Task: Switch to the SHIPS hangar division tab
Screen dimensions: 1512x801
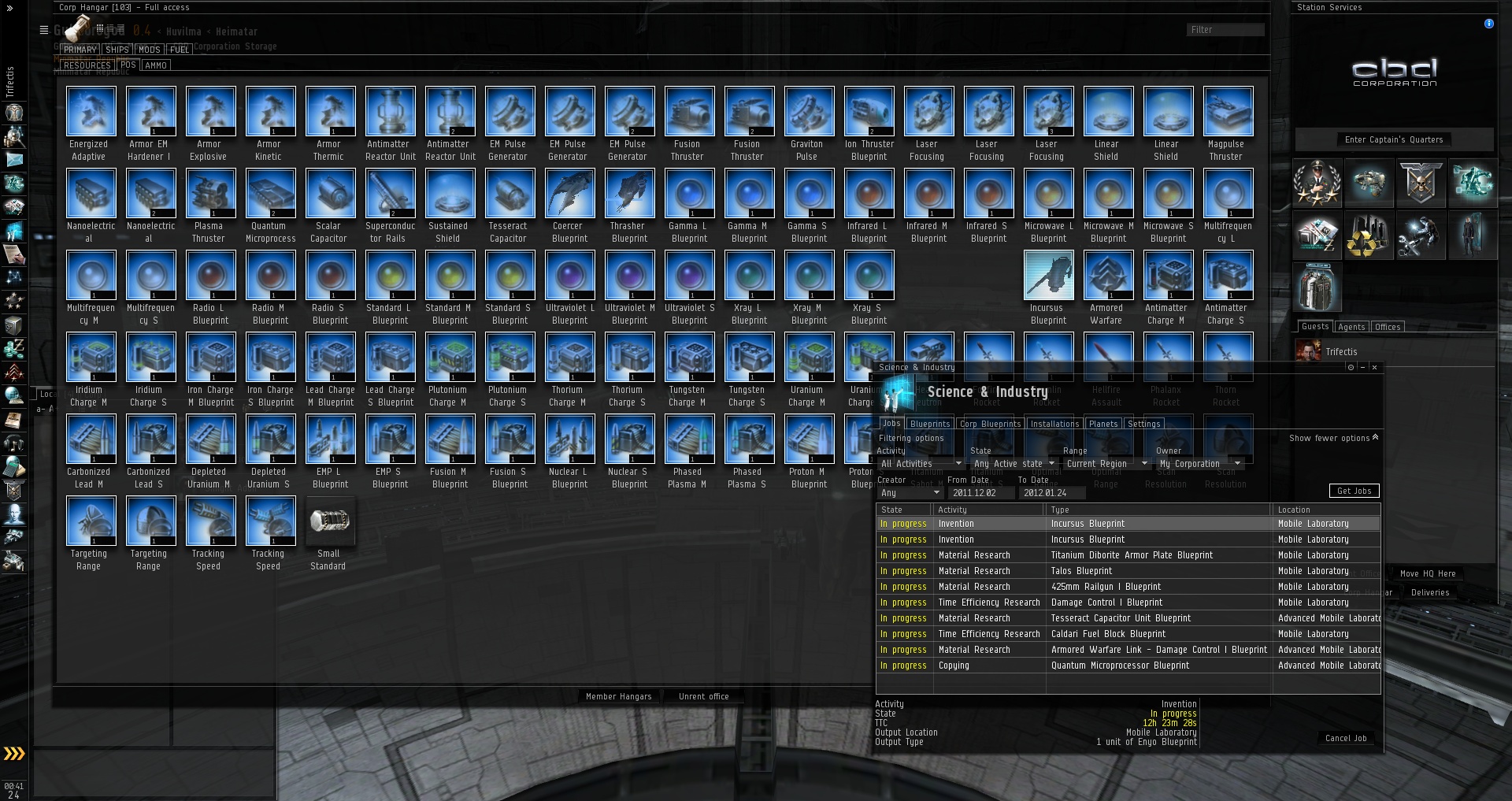Action: 117,50
